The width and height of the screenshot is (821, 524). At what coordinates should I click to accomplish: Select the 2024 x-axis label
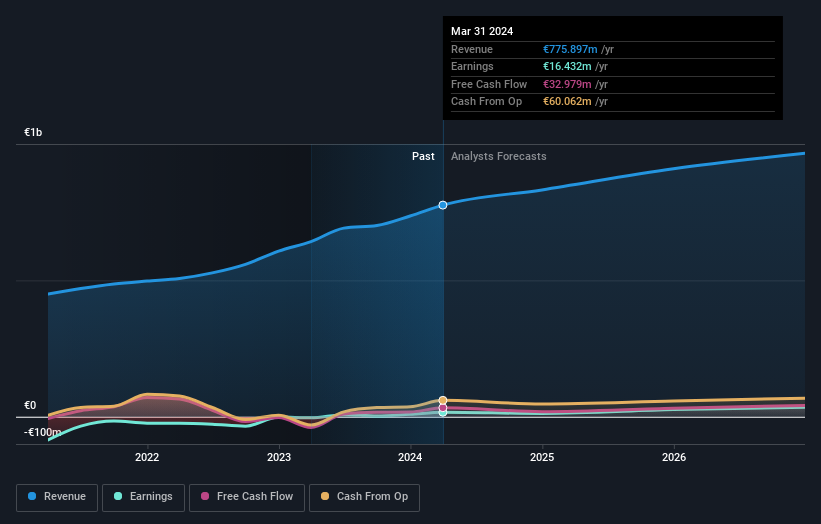click(x=410, y=457)
